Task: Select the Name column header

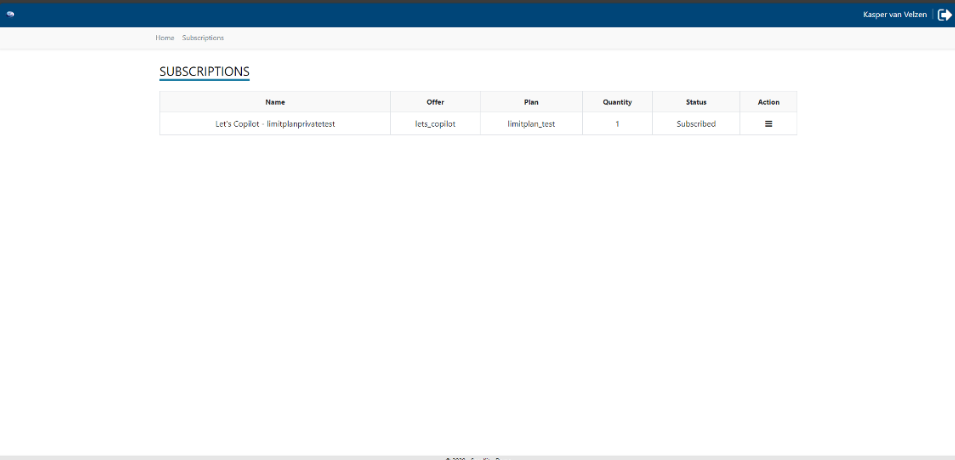Action: point(275,102)
